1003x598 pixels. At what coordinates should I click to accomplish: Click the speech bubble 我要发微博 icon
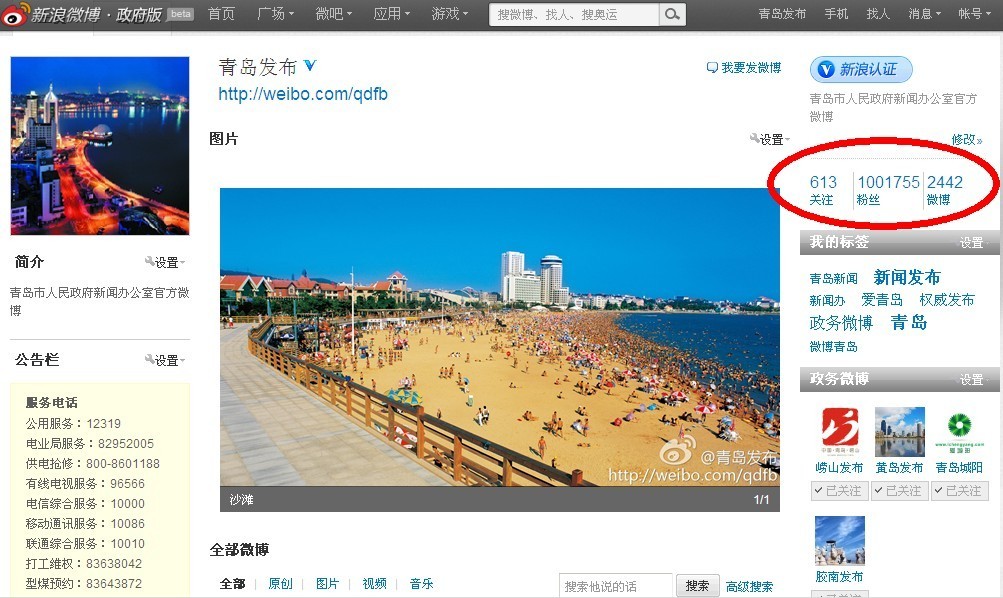(x=712, y=67)
